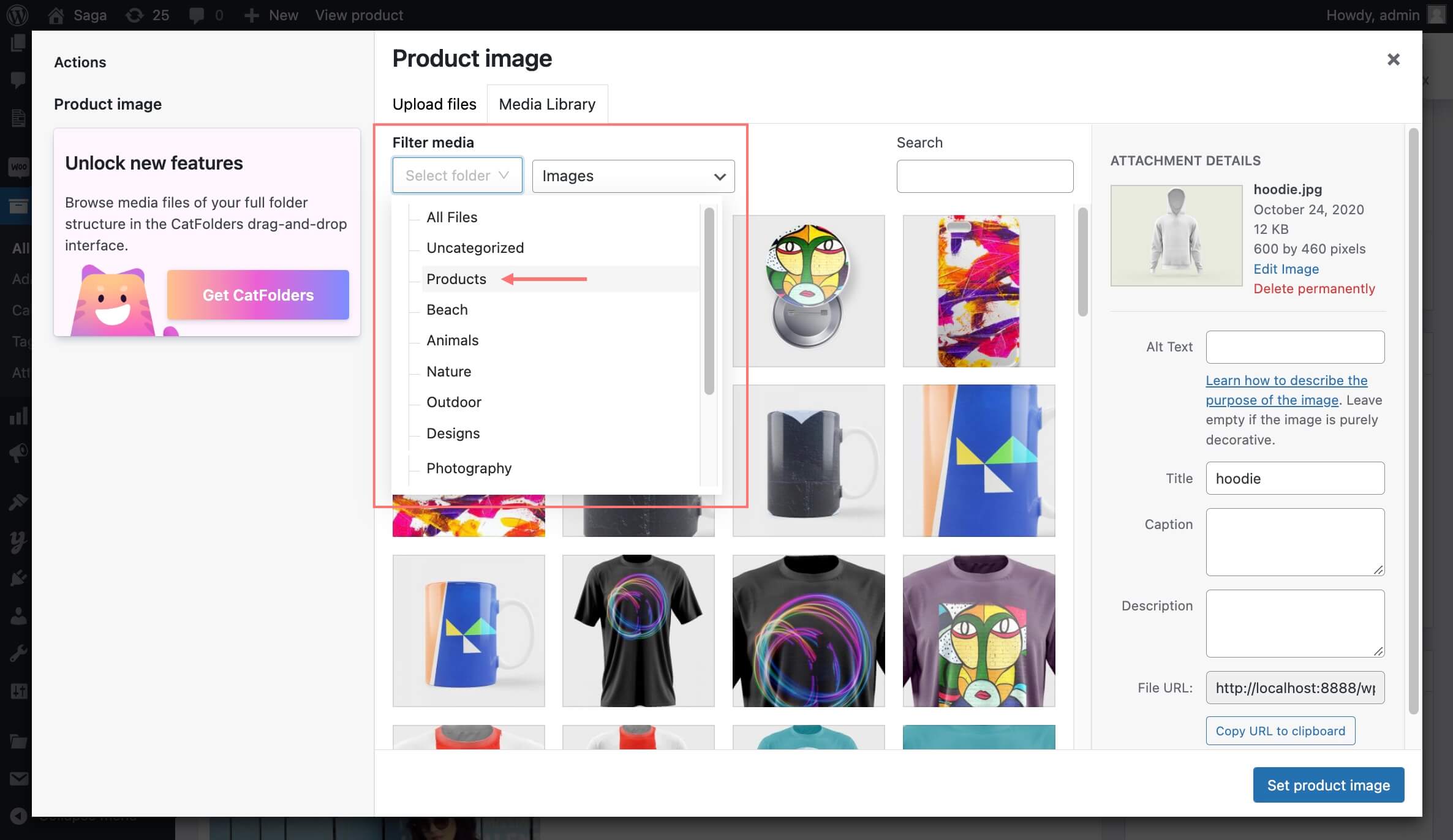Switch to Upload files tab
Image resolution: width=1453 pixels, height=840 pixels.
434,104
